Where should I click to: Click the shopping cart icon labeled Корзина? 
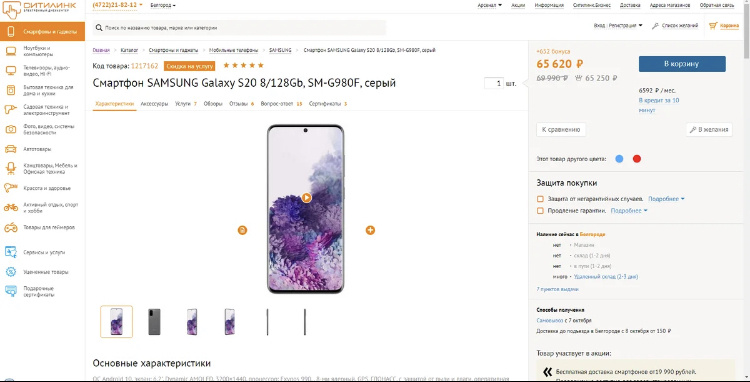pyautogui.click(x=713, y=26)
